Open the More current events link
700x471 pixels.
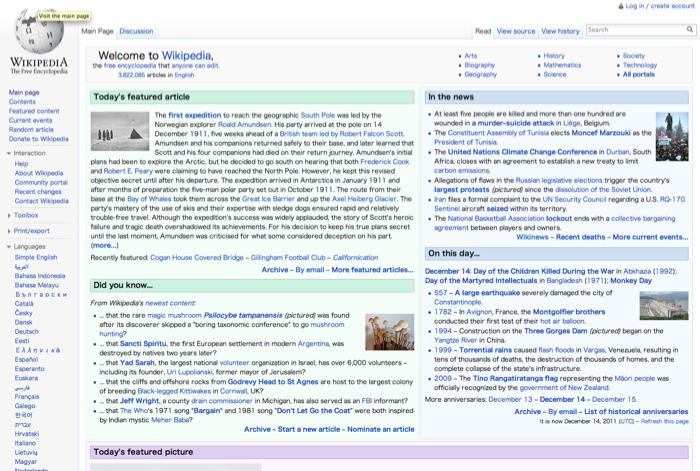coord(650,237)
